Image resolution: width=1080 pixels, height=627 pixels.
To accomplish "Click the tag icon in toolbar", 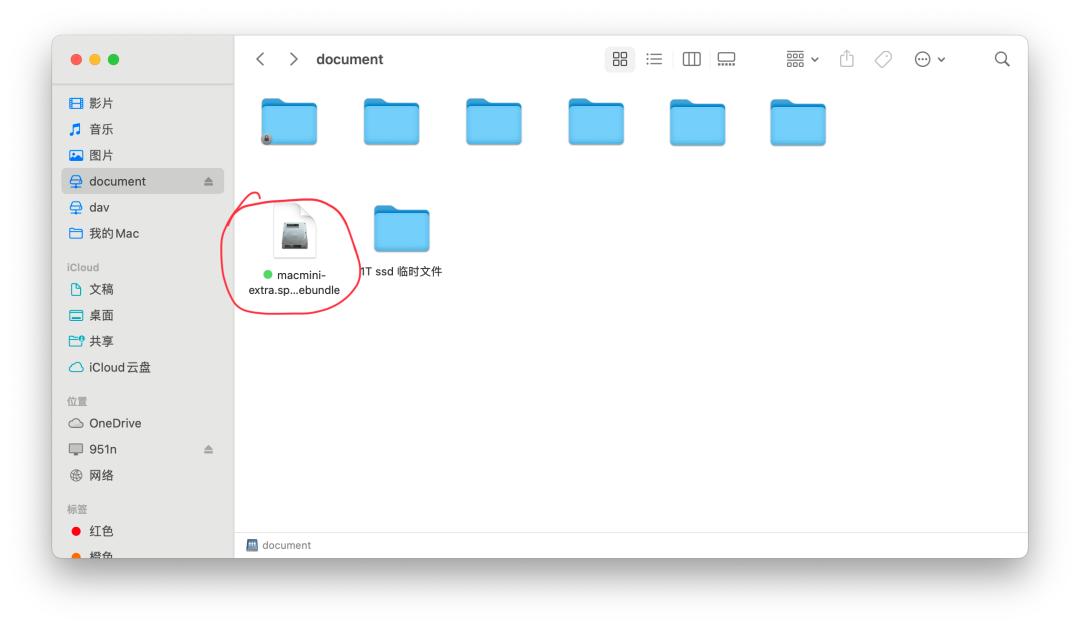I will pyautogui.click(x=883, y=59).
